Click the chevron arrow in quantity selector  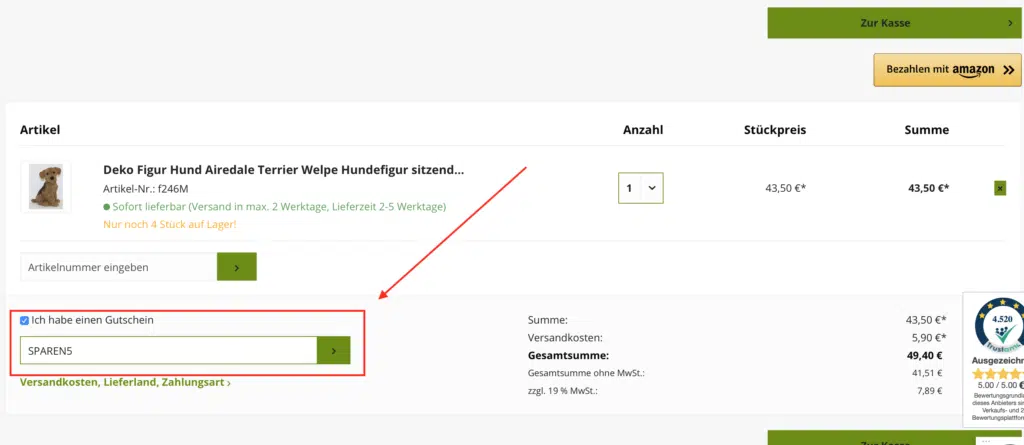tap(653, 187)
